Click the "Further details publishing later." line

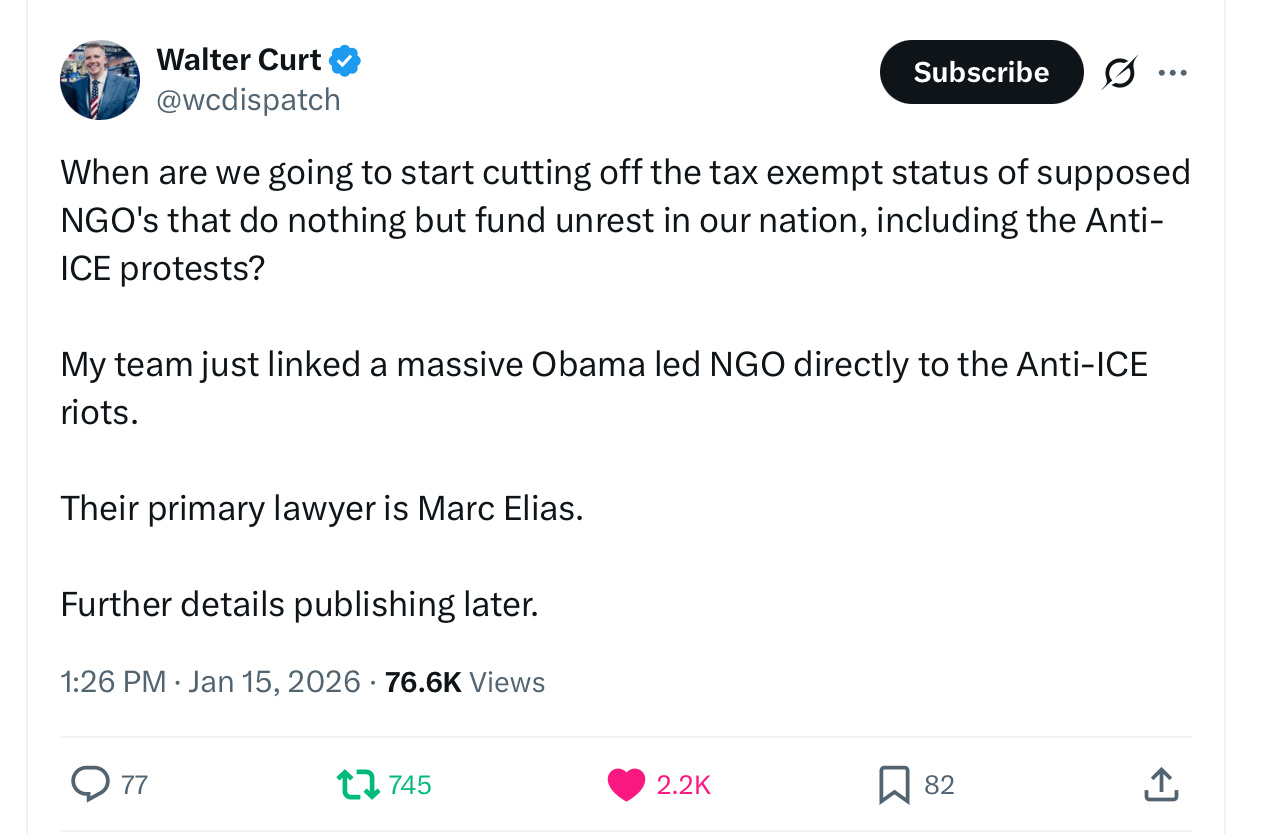299,604
